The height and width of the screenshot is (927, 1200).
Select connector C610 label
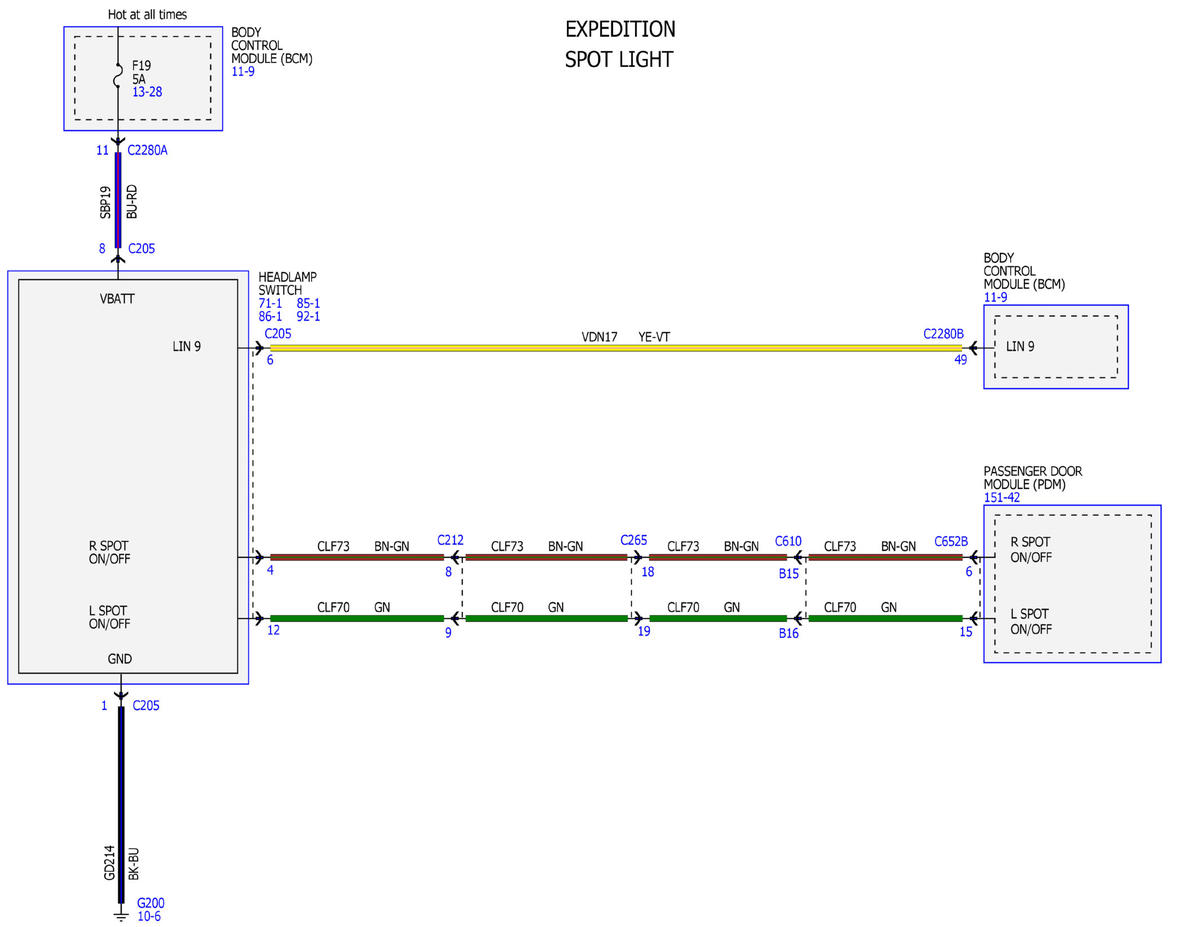coord(788,541)
